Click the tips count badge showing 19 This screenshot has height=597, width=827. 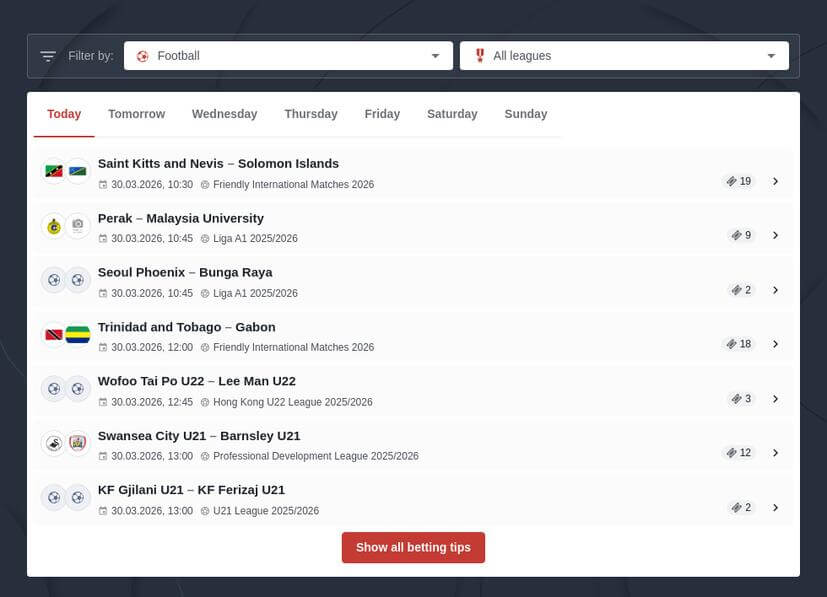click(x=738, y=181)
